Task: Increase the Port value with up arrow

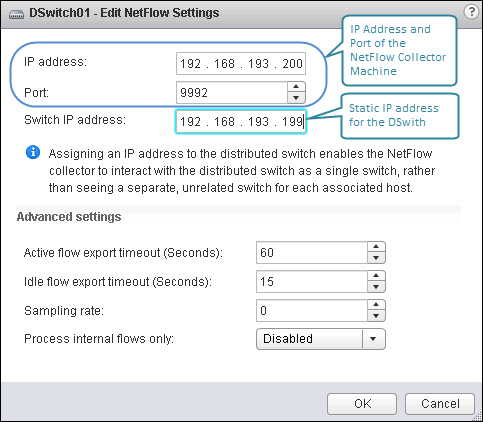Action: 296,87
